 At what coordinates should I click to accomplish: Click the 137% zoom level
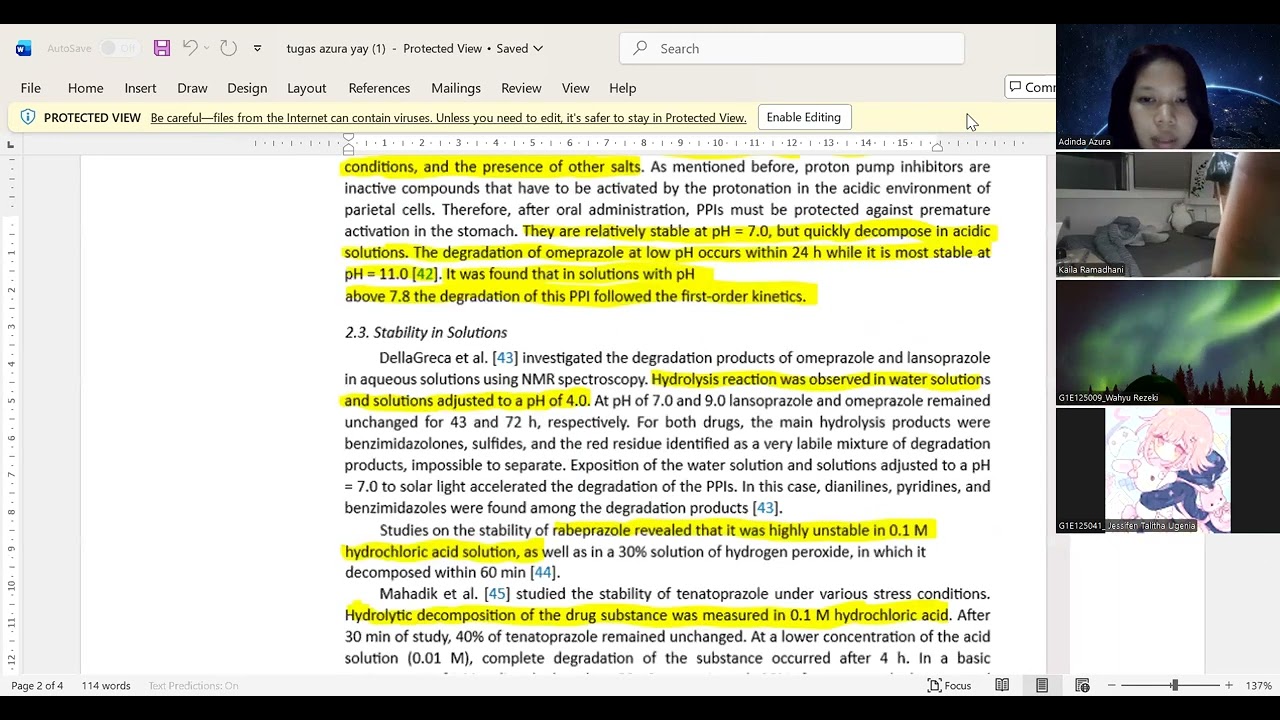click(1259, 685)
